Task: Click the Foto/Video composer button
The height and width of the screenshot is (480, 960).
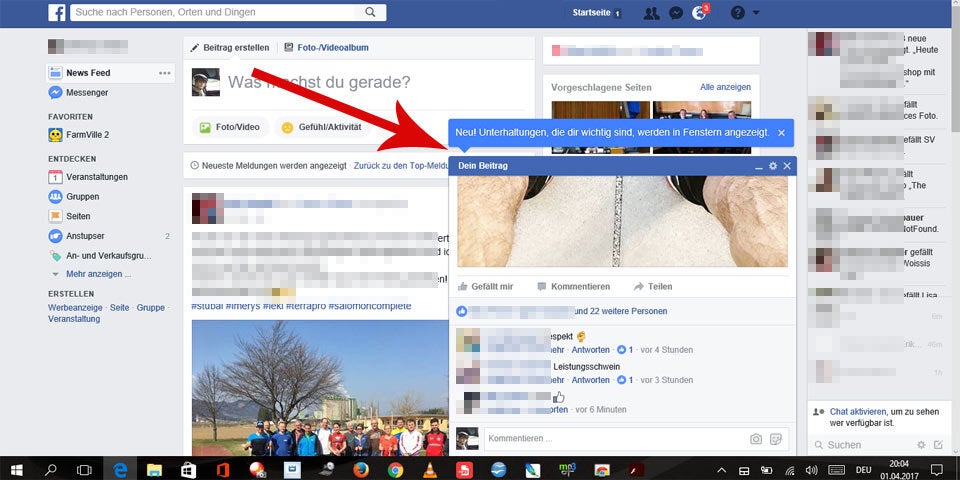Action: coord(230,127)
